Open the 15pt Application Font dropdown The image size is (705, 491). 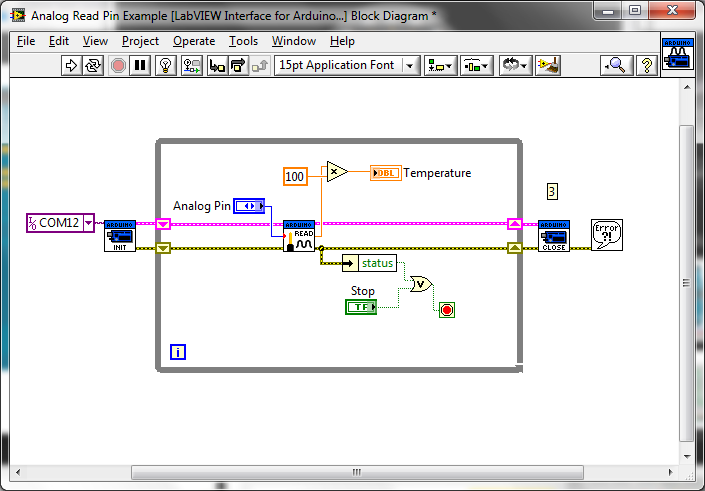[347, 66]
